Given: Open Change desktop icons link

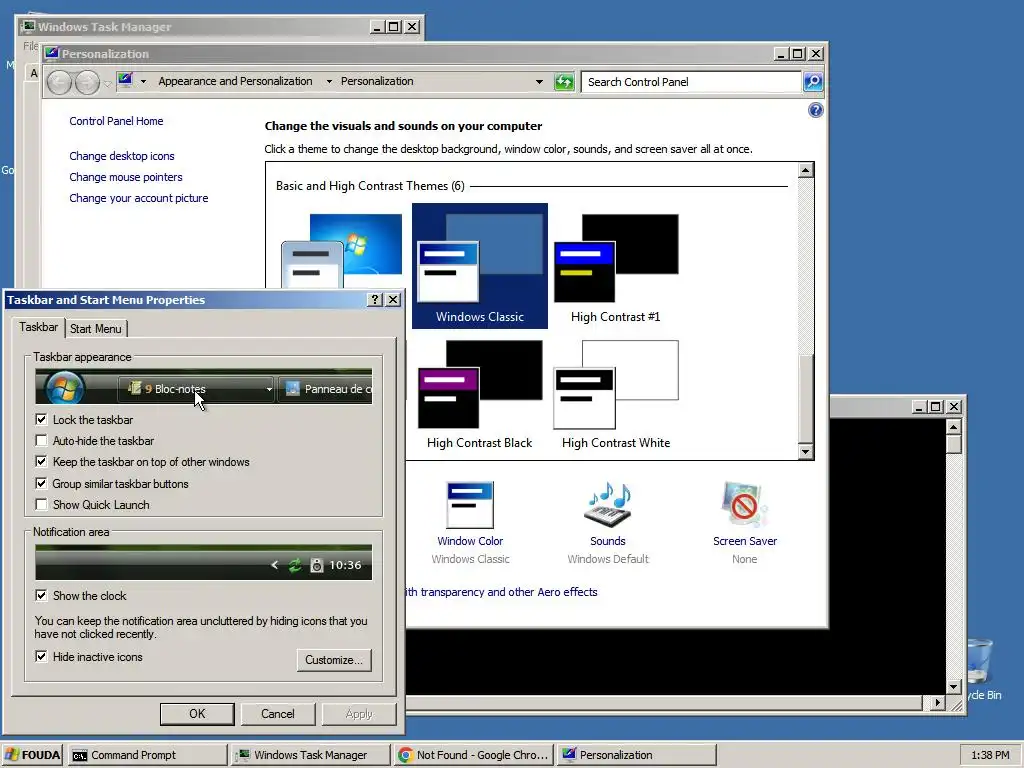Looking at the screenshot, I should click(x=121, y=156).
